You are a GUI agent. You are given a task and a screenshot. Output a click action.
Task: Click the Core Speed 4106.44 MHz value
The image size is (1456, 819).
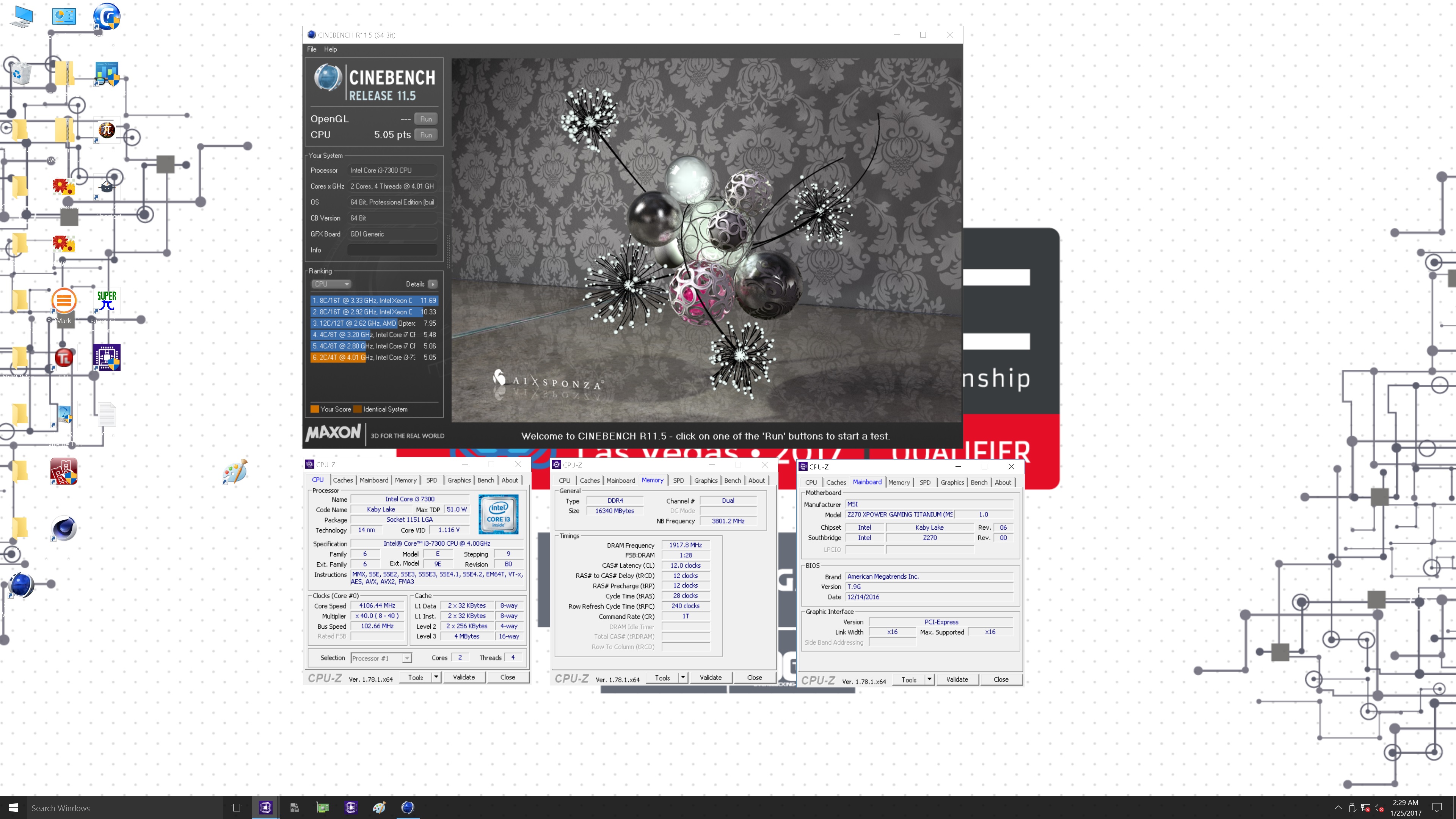click(x=377, y=606)
